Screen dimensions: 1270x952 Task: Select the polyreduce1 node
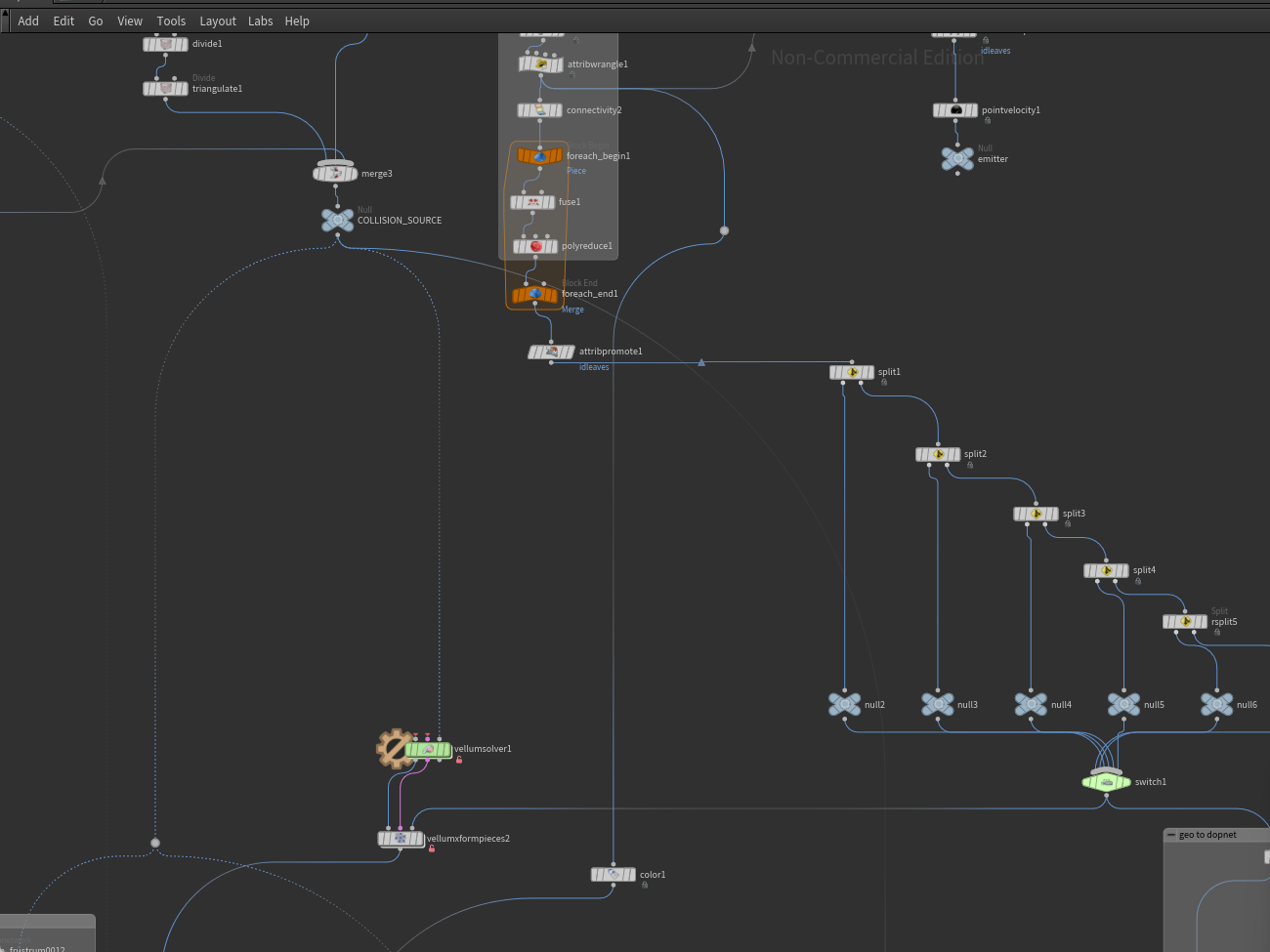point(535,246)
